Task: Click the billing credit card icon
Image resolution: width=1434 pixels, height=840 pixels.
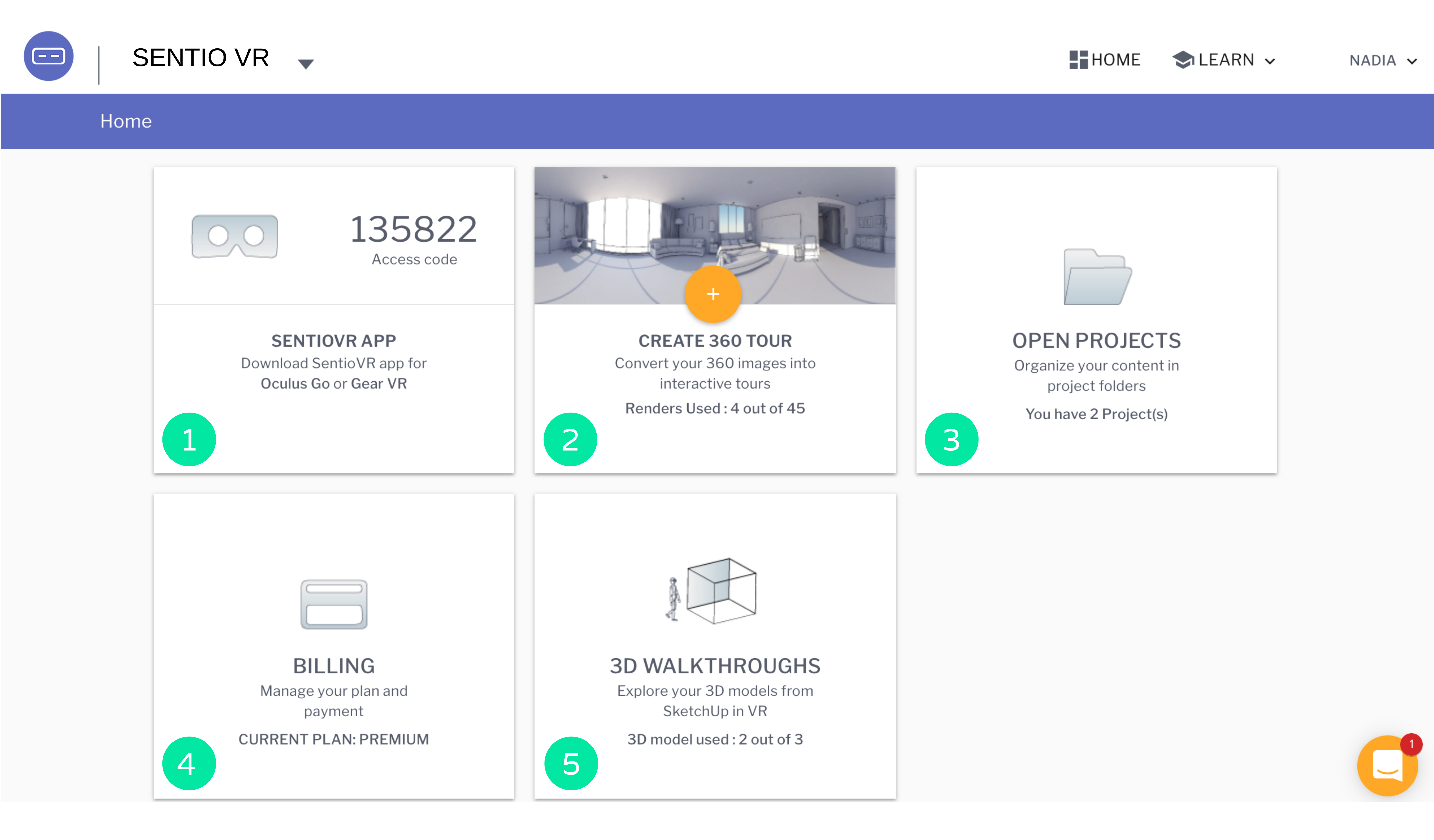Action: tap(333, 604)
